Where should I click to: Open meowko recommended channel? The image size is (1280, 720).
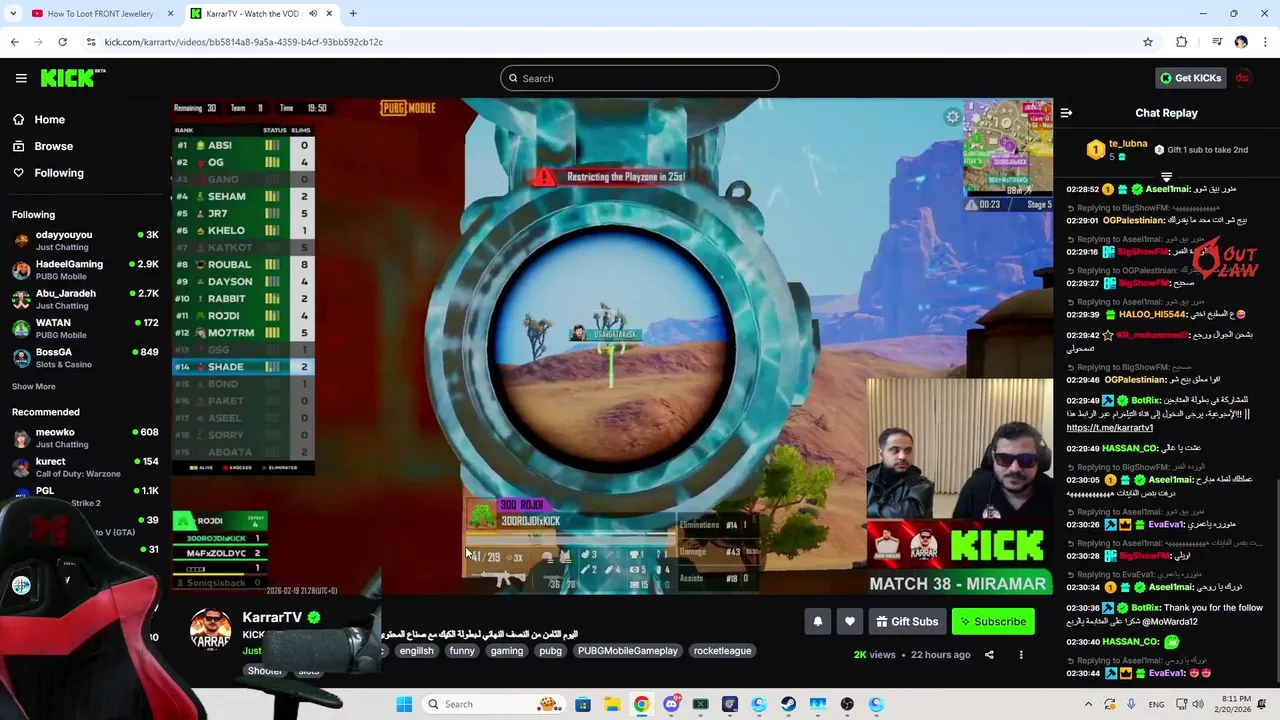click(85, 438)
